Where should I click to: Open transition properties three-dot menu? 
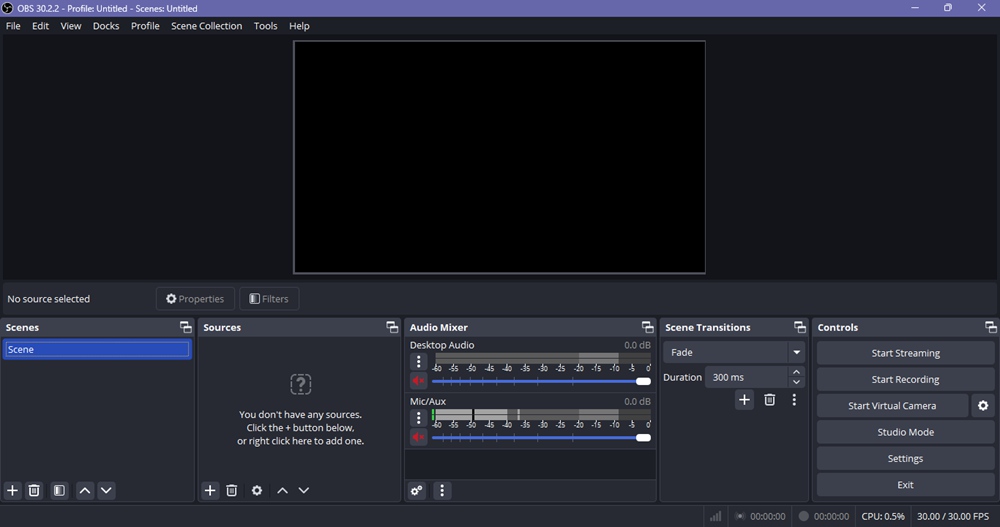coord(794,400)
